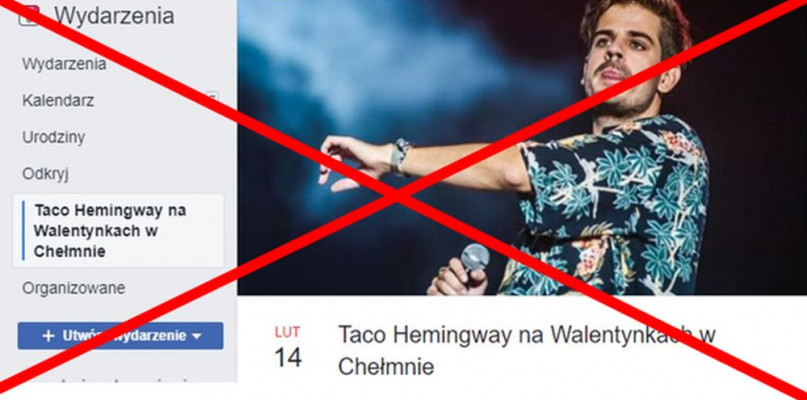Open the dropdown arrow on Utwórz wydarzenie

[196, 337]
